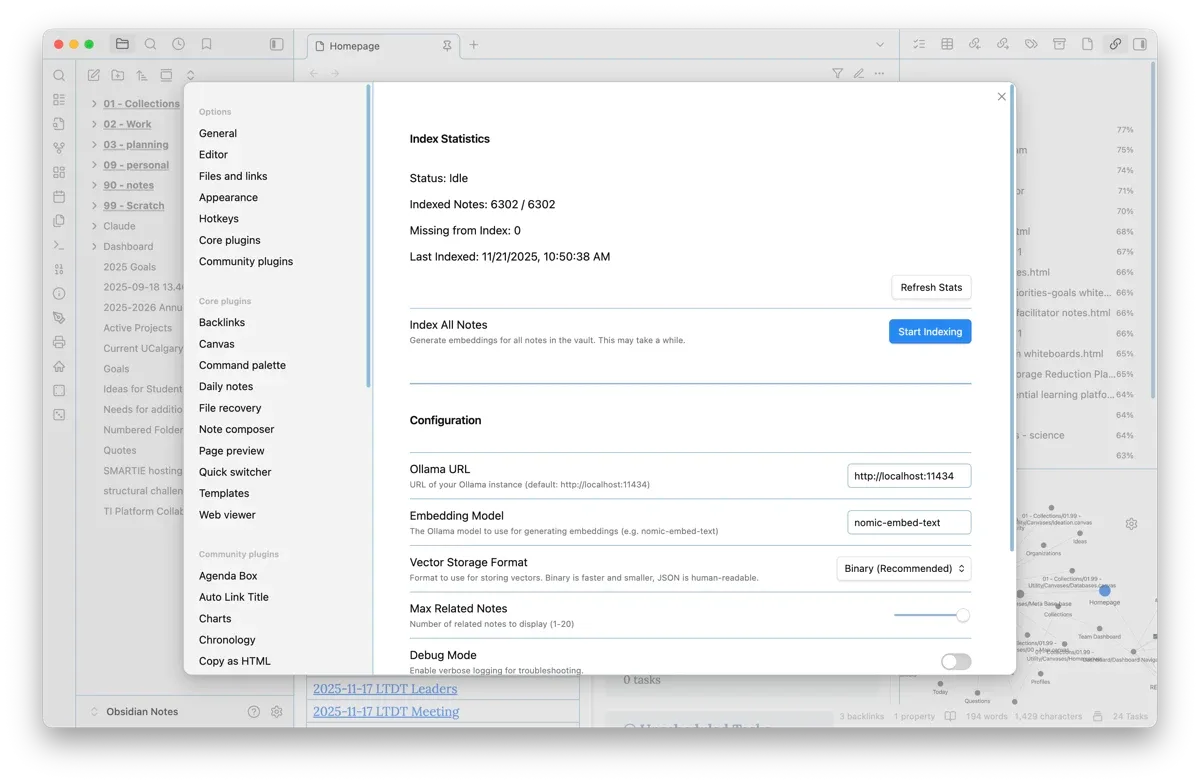Open the General settings section
The height and width of the screenshot is (784, 1200).
coord(218,133)
